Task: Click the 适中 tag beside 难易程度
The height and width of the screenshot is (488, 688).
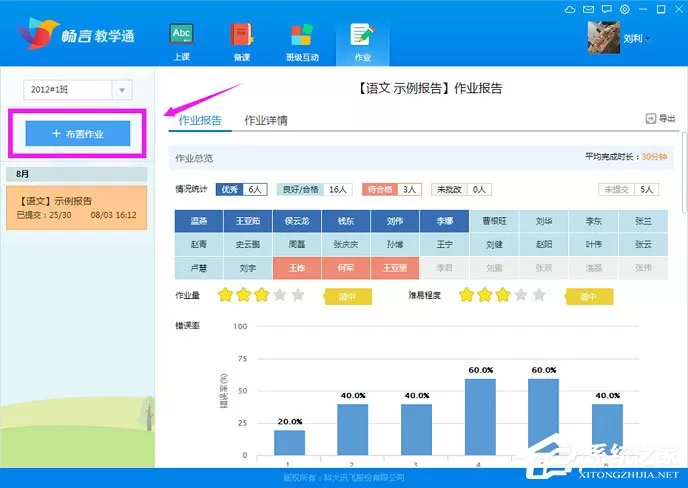Action: coord(589,297)
